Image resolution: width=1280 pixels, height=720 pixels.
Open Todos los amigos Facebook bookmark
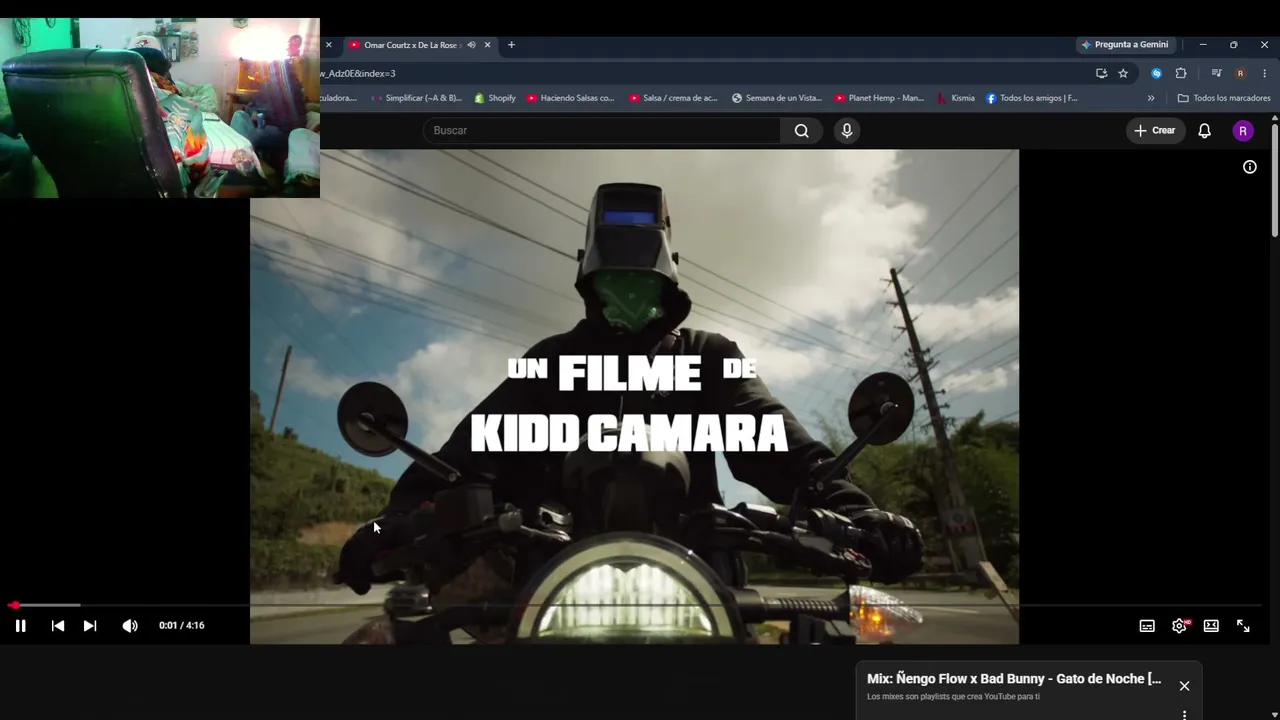1032,98
